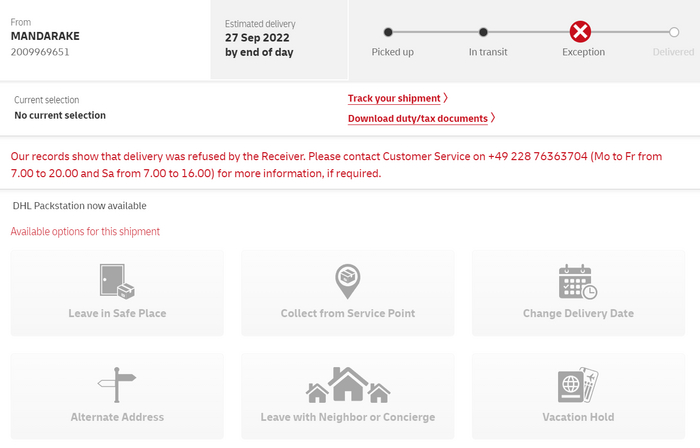The image size is (700, 448).
Task: Click the red Exception X status icon
Action: [580, 32]
